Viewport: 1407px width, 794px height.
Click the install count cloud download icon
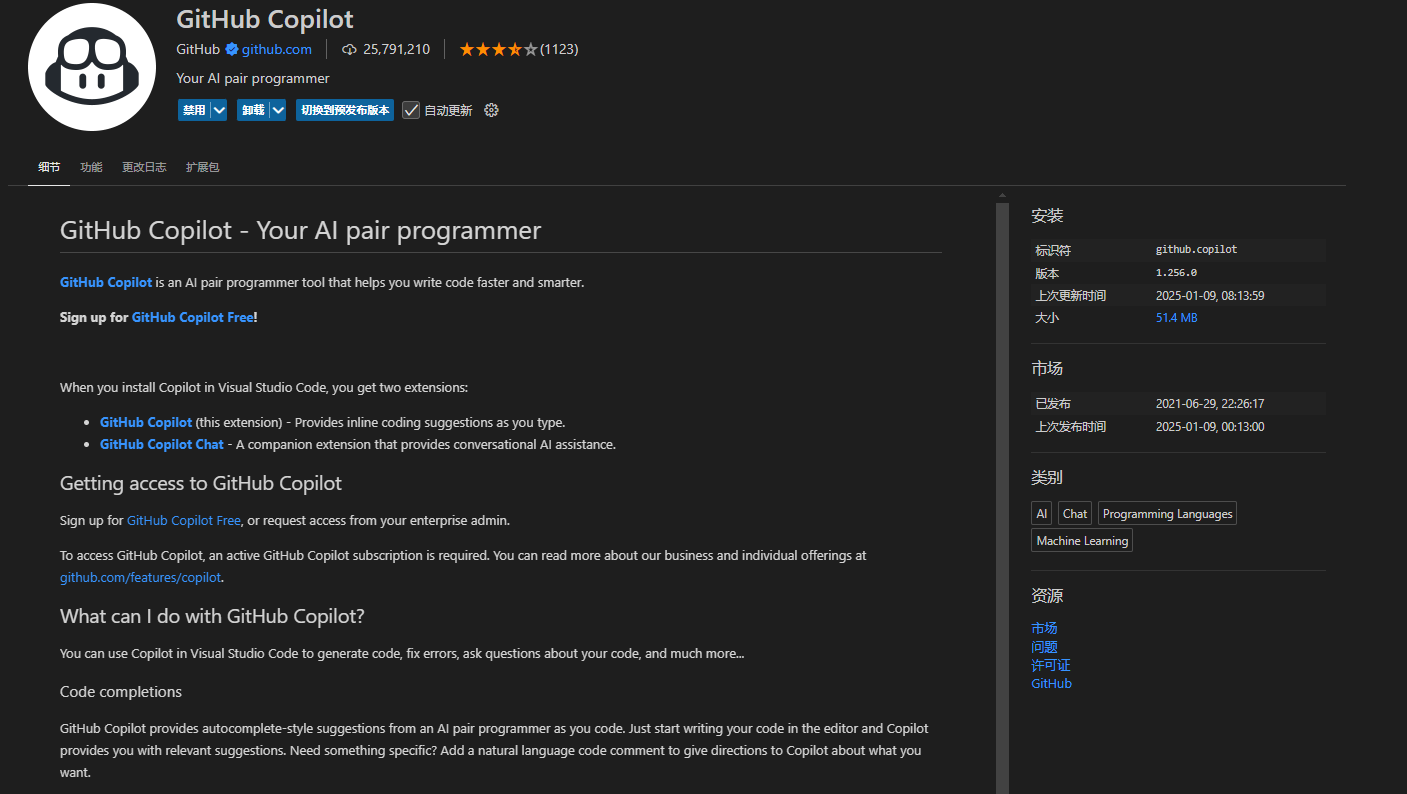tap(349, 49)
